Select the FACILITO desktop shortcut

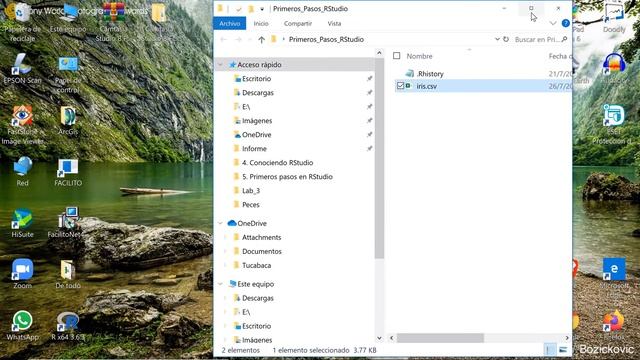pos(68,172)
